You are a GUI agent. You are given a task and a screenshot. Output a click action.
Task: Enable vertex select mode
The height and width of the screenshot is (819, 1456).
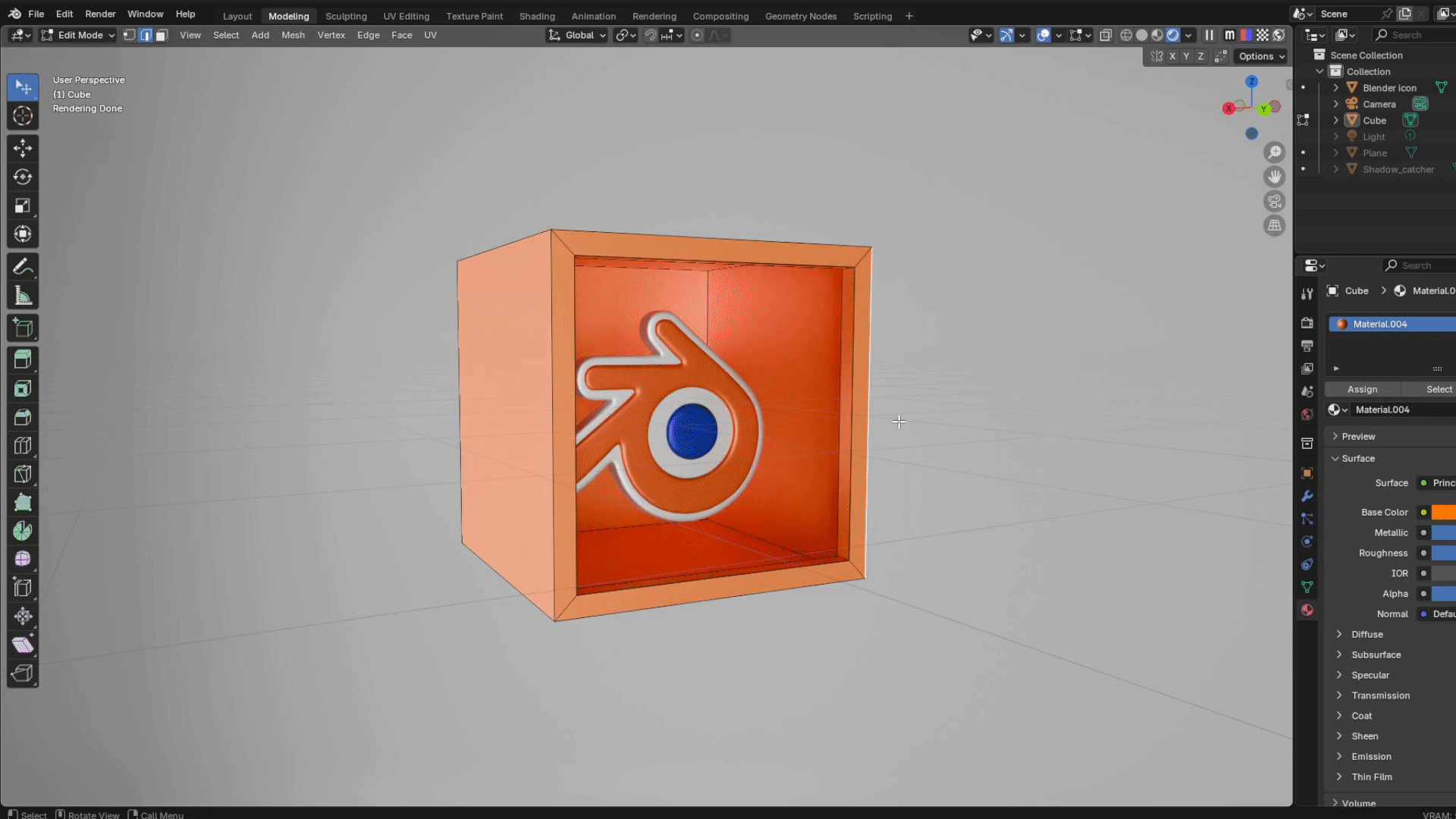[x=130, y=35]
